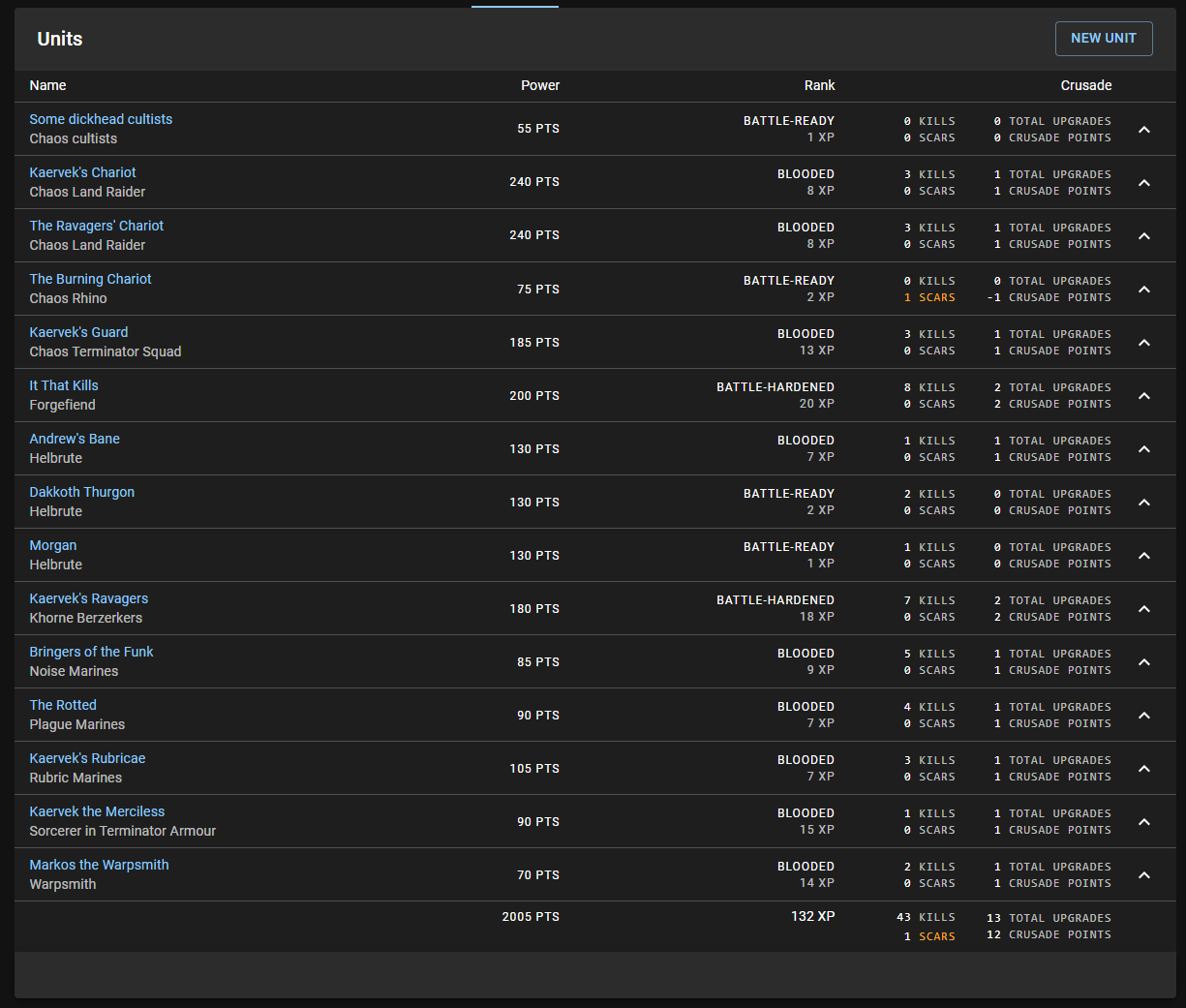Toggle chevron for The Ravagers' Chariot

pyautogui.click(x=1143, y=236)
